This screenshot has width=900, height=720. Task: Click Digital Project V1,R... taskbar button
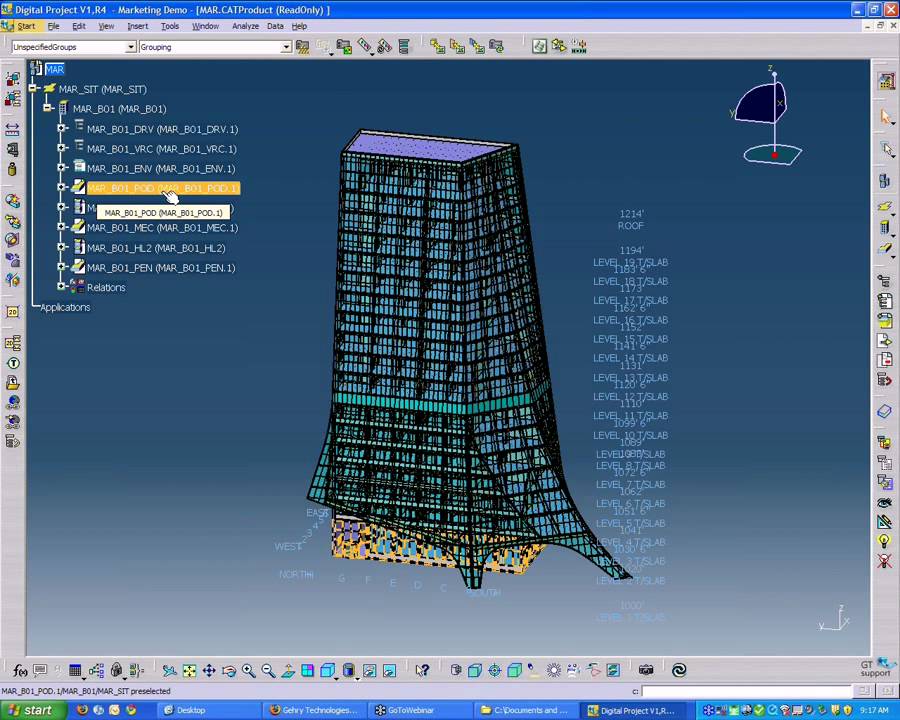click(x=635, y=710)
